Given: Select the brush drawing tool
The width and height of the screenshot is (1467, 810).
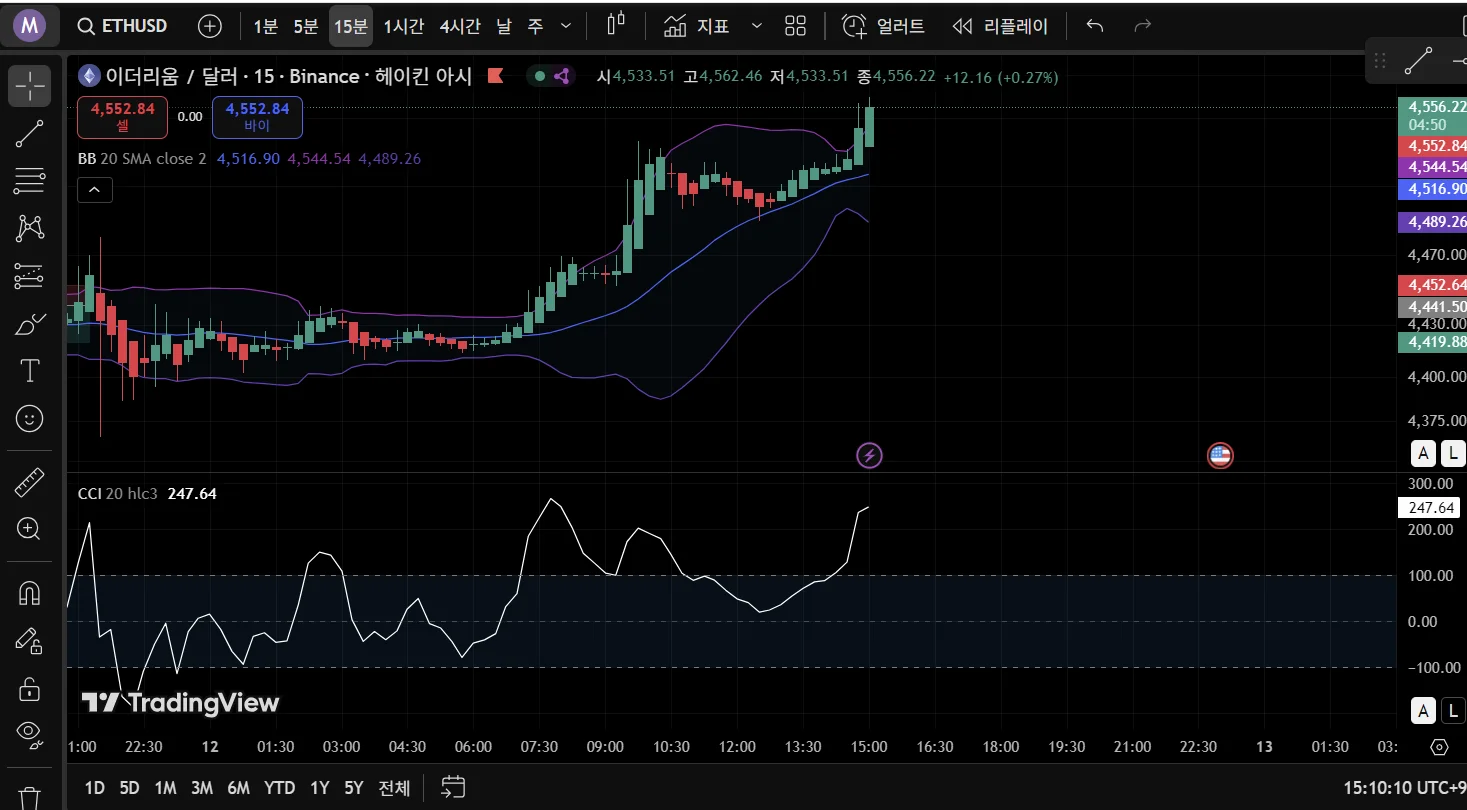Looking at the screenshot, I should tap(30, 324).
